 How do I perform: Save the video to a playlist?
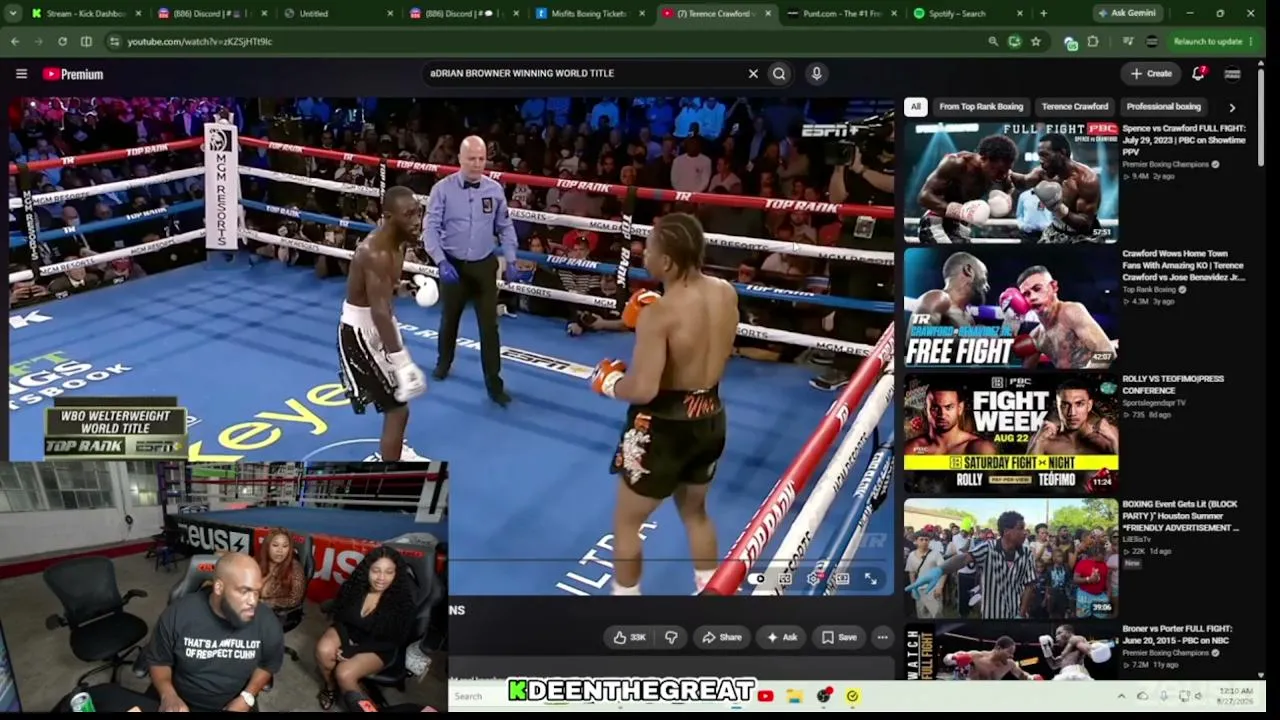coord(840,637)
